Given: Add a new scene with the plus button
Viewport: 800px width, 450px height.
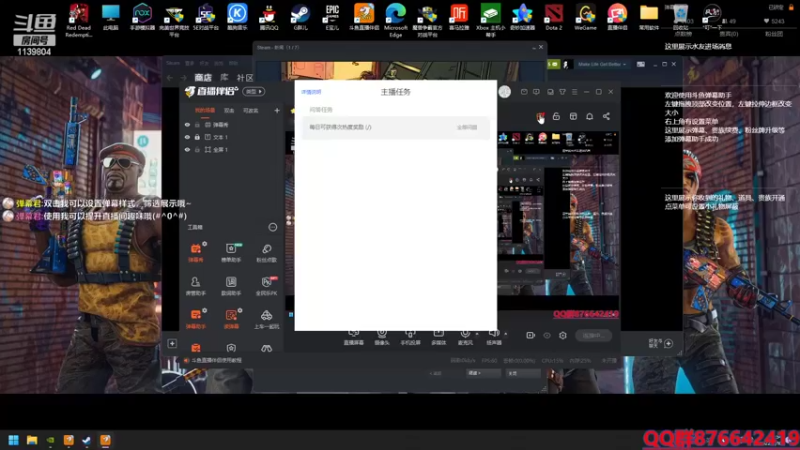Looking at the screenshot, I should [x=277, y=110].
